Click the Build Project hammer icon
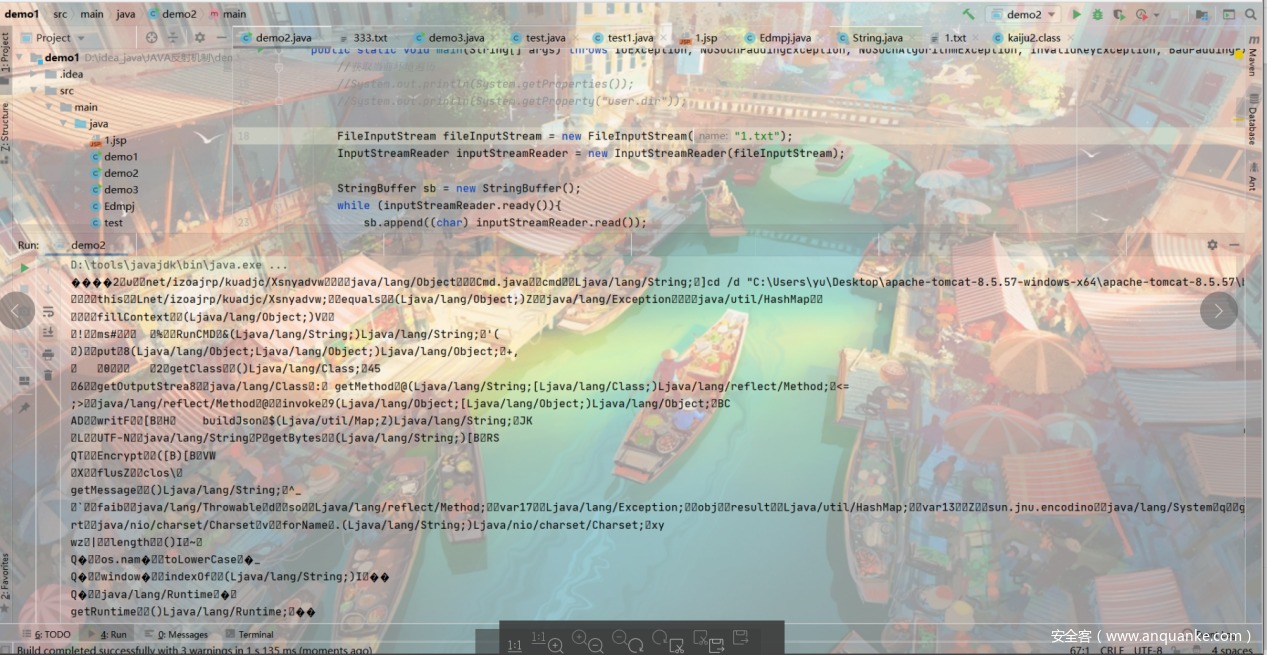Viewport: 1267px width, 655px height. (x=968, y=15)
